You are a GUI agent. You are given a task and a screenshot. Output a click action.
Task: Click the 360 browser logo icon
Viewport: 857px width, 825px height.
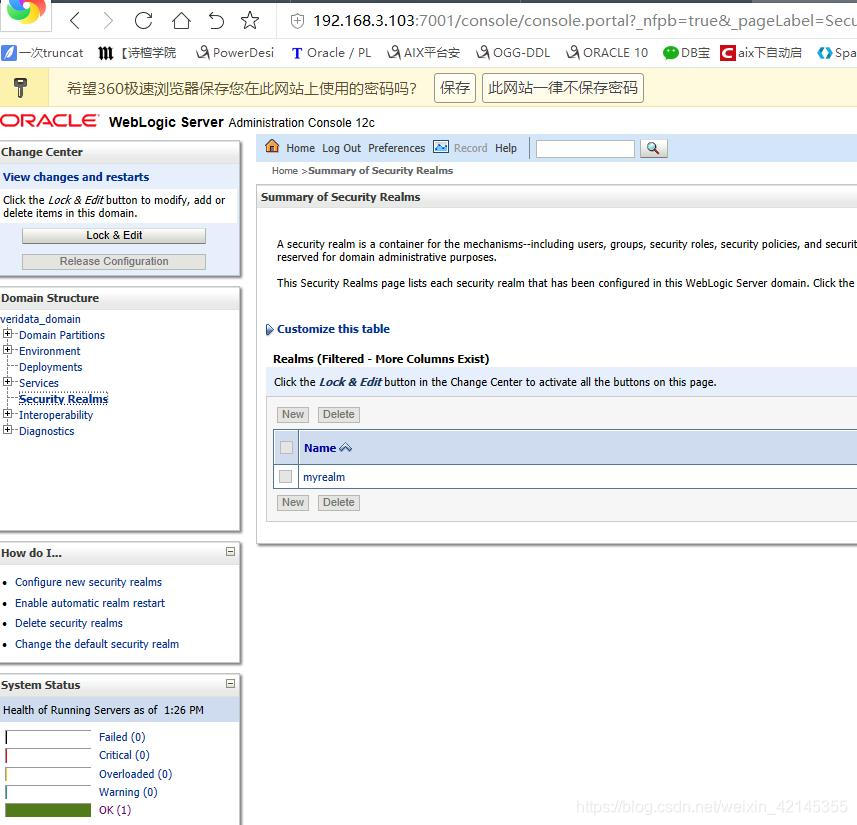25,11
